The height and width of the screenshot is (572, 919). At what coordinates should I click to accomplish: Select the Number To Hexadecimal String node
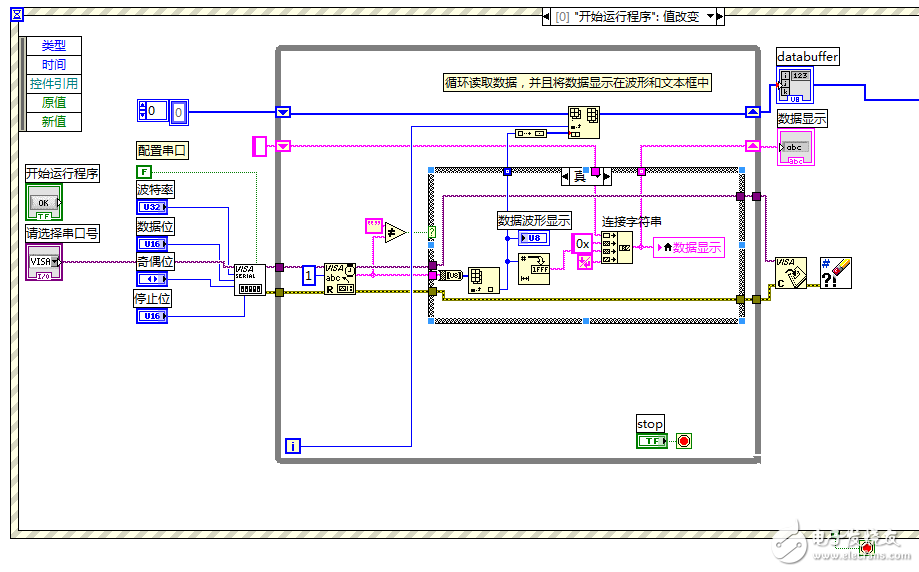tap(534, 269)
